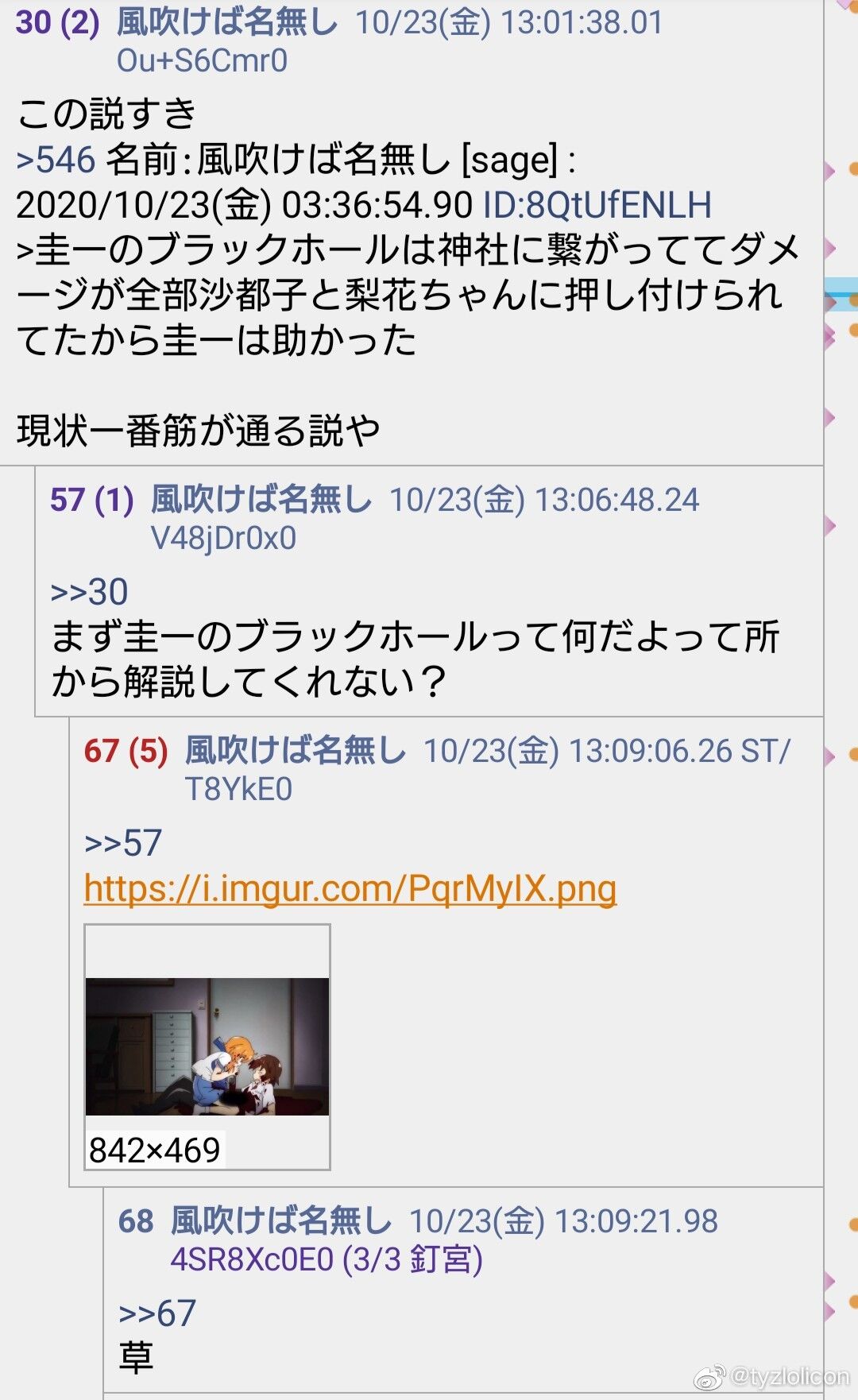Tap poster ID V48jDr0x0

click(x=223, y=539)
